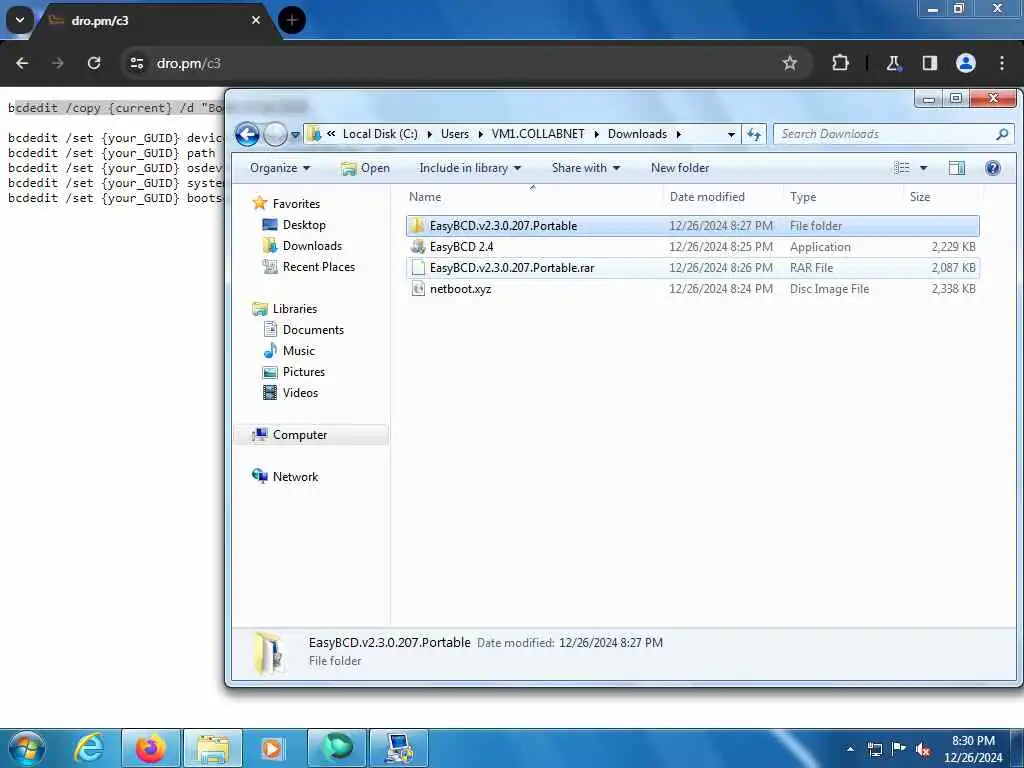Open the Windows Start menu

[26, 748]
